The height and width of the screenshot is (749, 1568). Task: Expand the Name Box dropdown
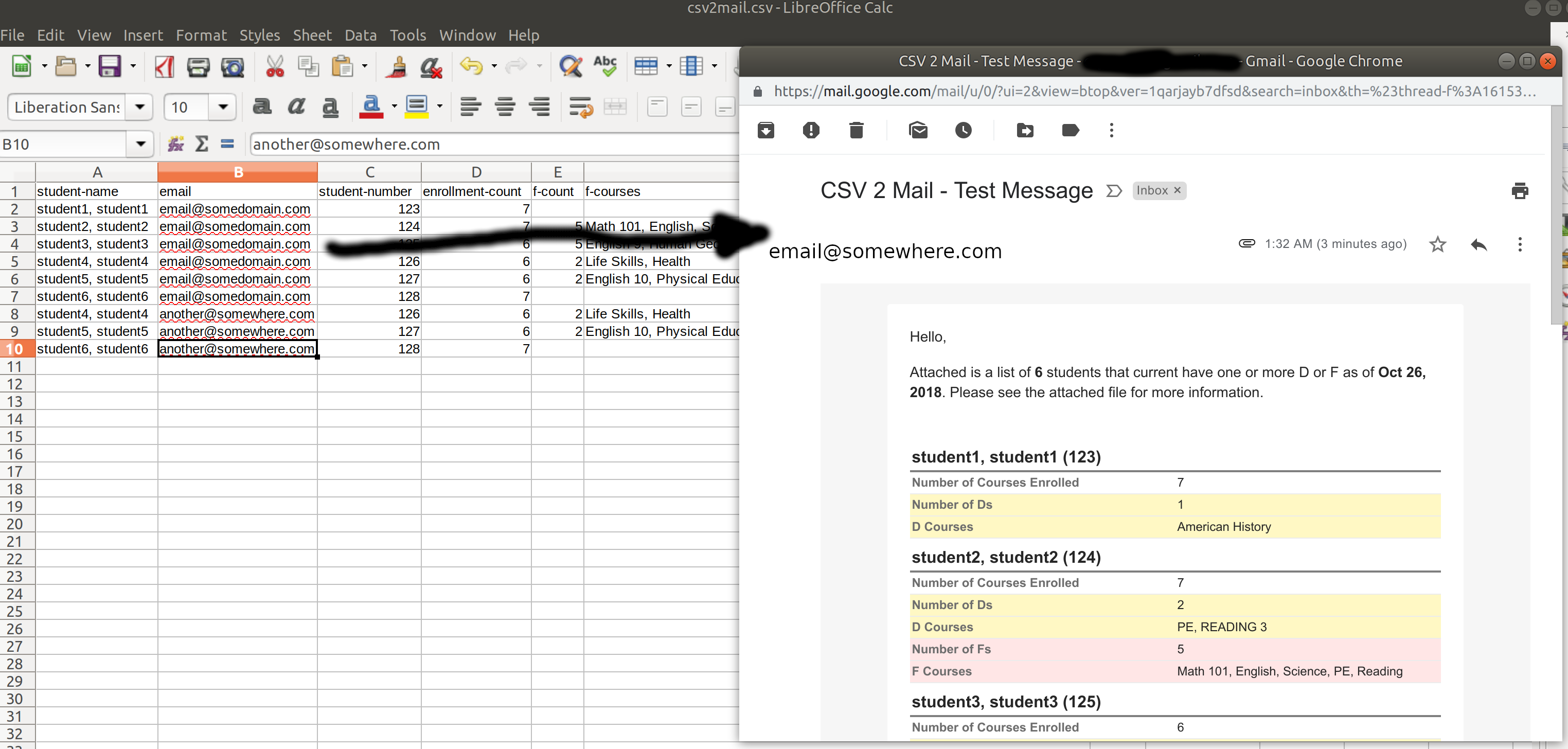140,144
